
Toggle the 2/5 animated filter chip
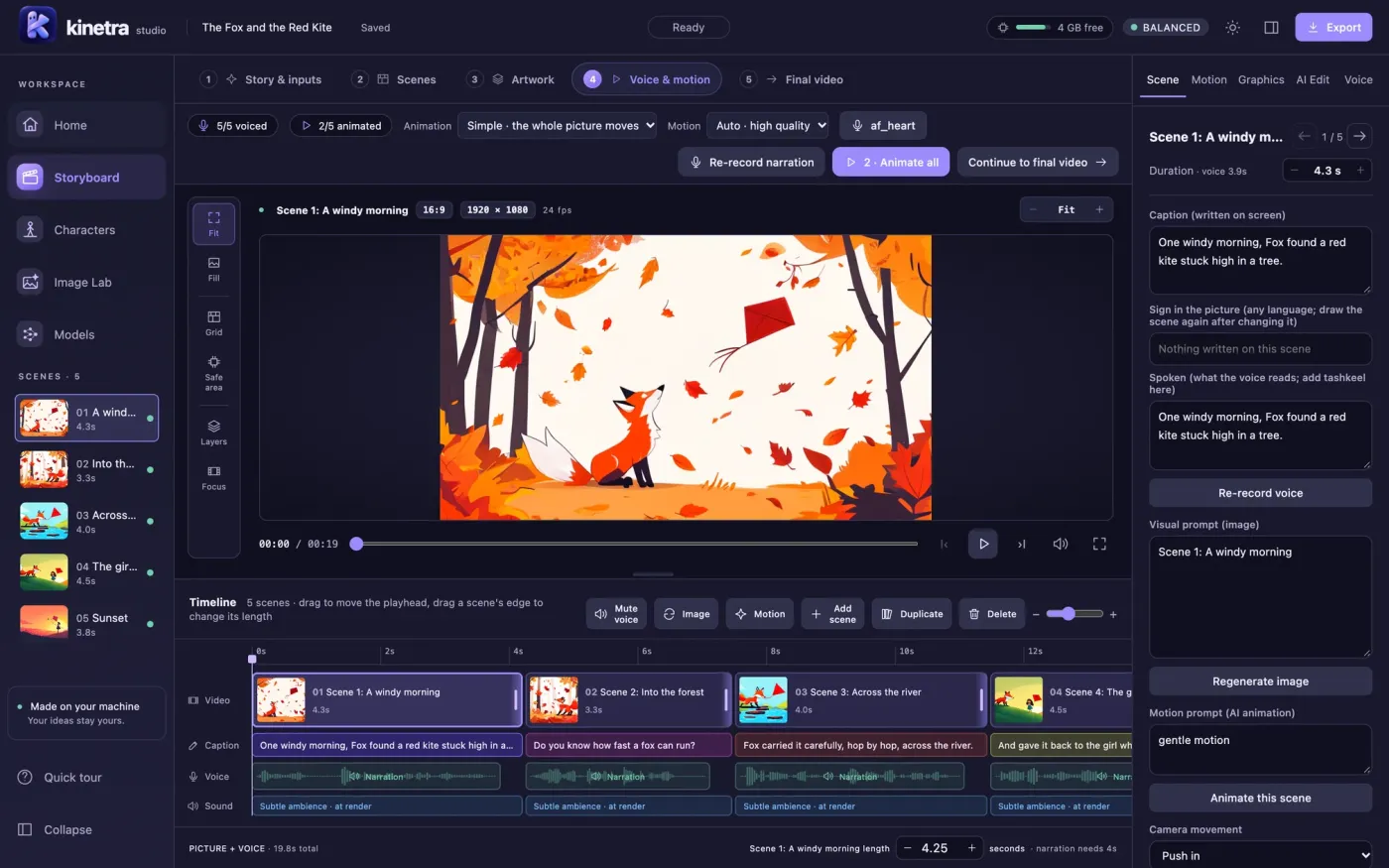[341, 126]
